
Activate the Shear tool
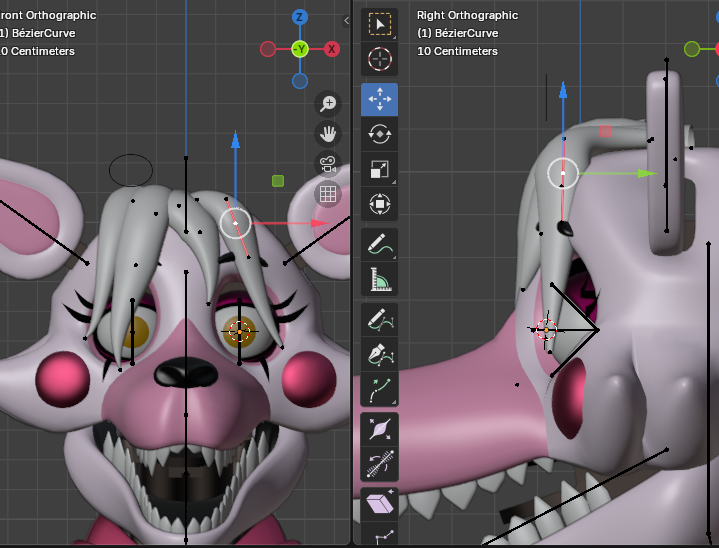point(380,504)
